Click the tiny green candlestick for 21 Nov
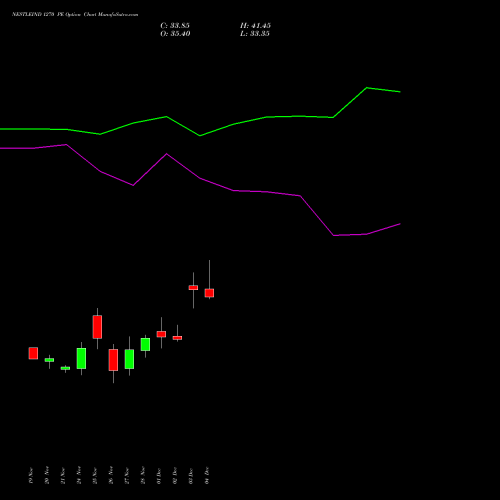 coord(65,368)
